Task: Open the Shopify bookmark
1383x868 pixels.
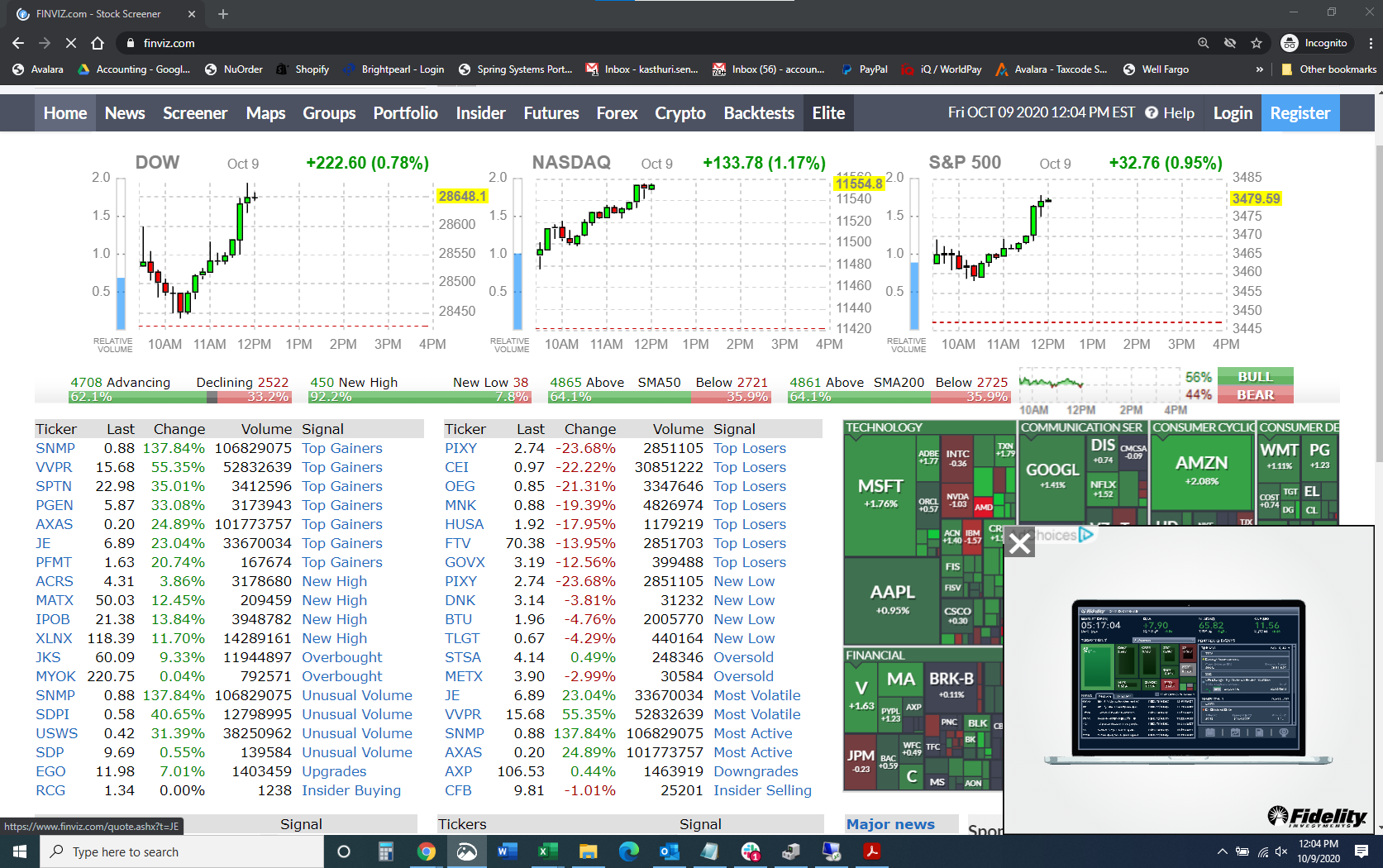Action: point(303,69)
